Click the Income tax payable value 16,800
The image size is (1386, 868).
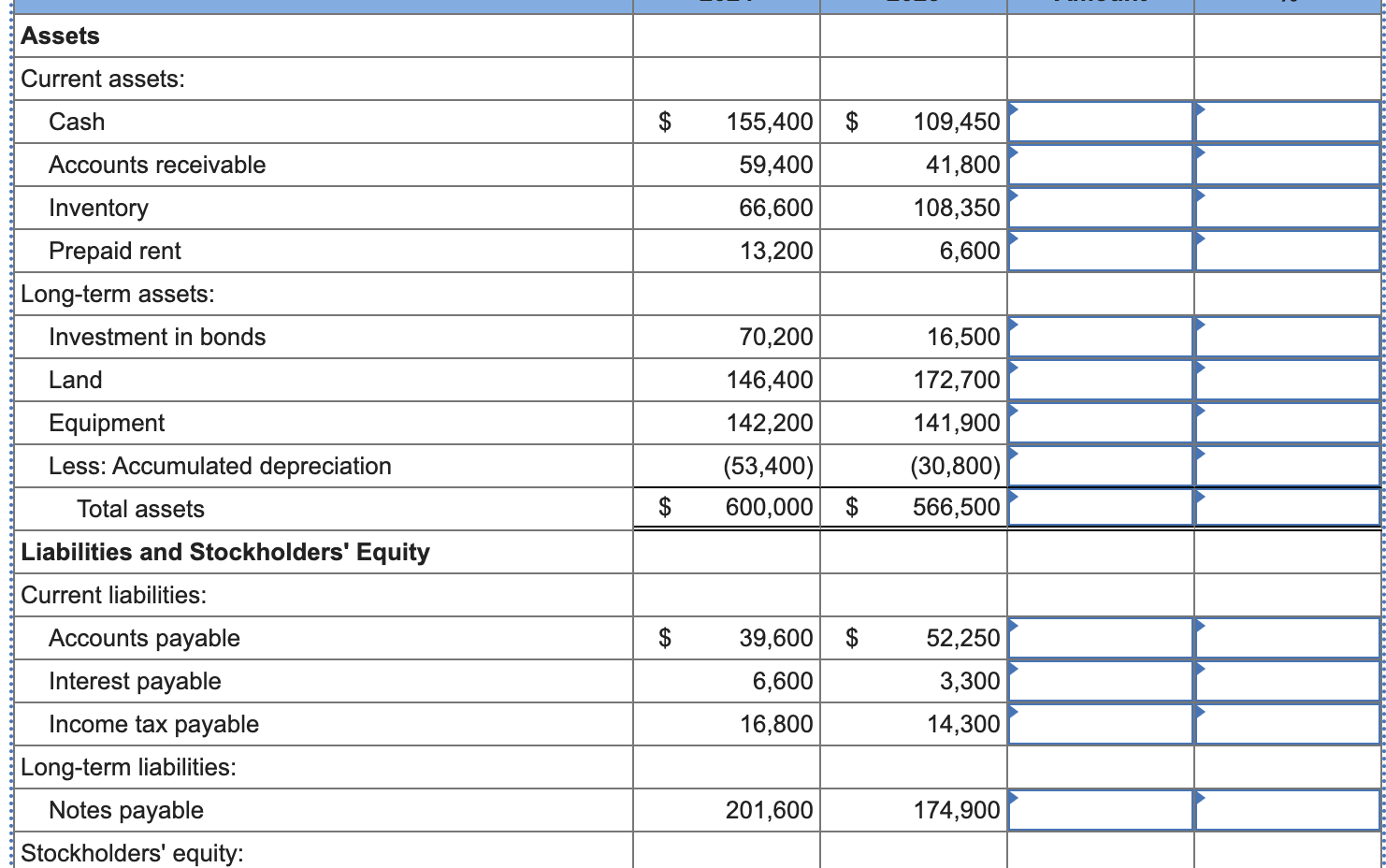[776, 724]
